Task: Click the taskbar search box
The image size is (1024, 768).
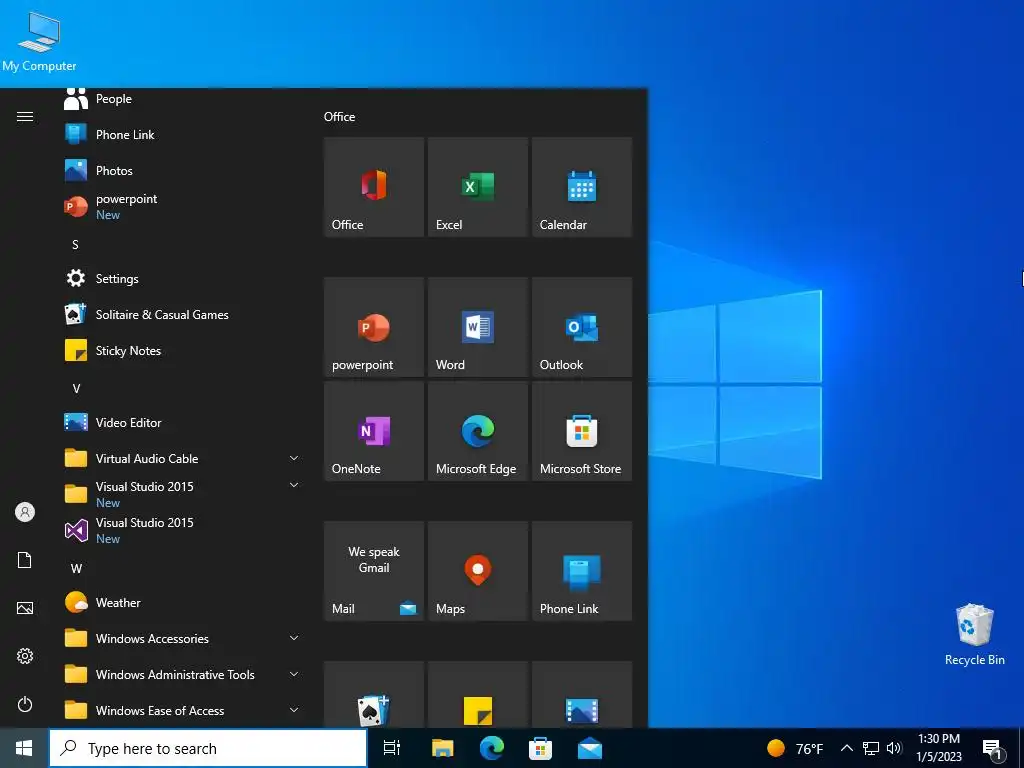Action: coord(208,748)
